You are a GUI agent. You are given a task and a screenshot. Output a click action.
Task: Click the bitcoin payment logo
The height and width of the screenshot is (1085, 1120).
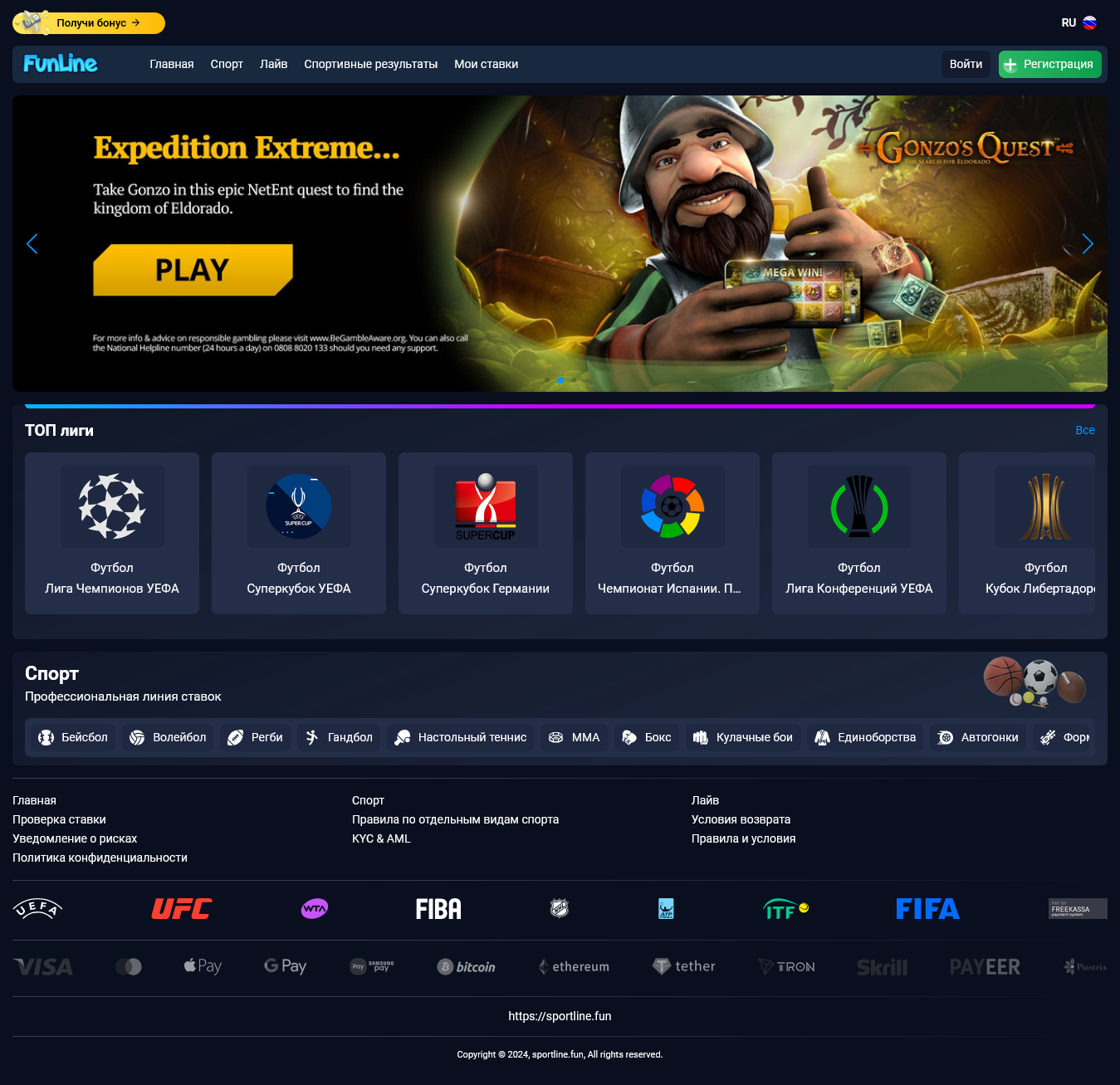[x=466, y=966]
